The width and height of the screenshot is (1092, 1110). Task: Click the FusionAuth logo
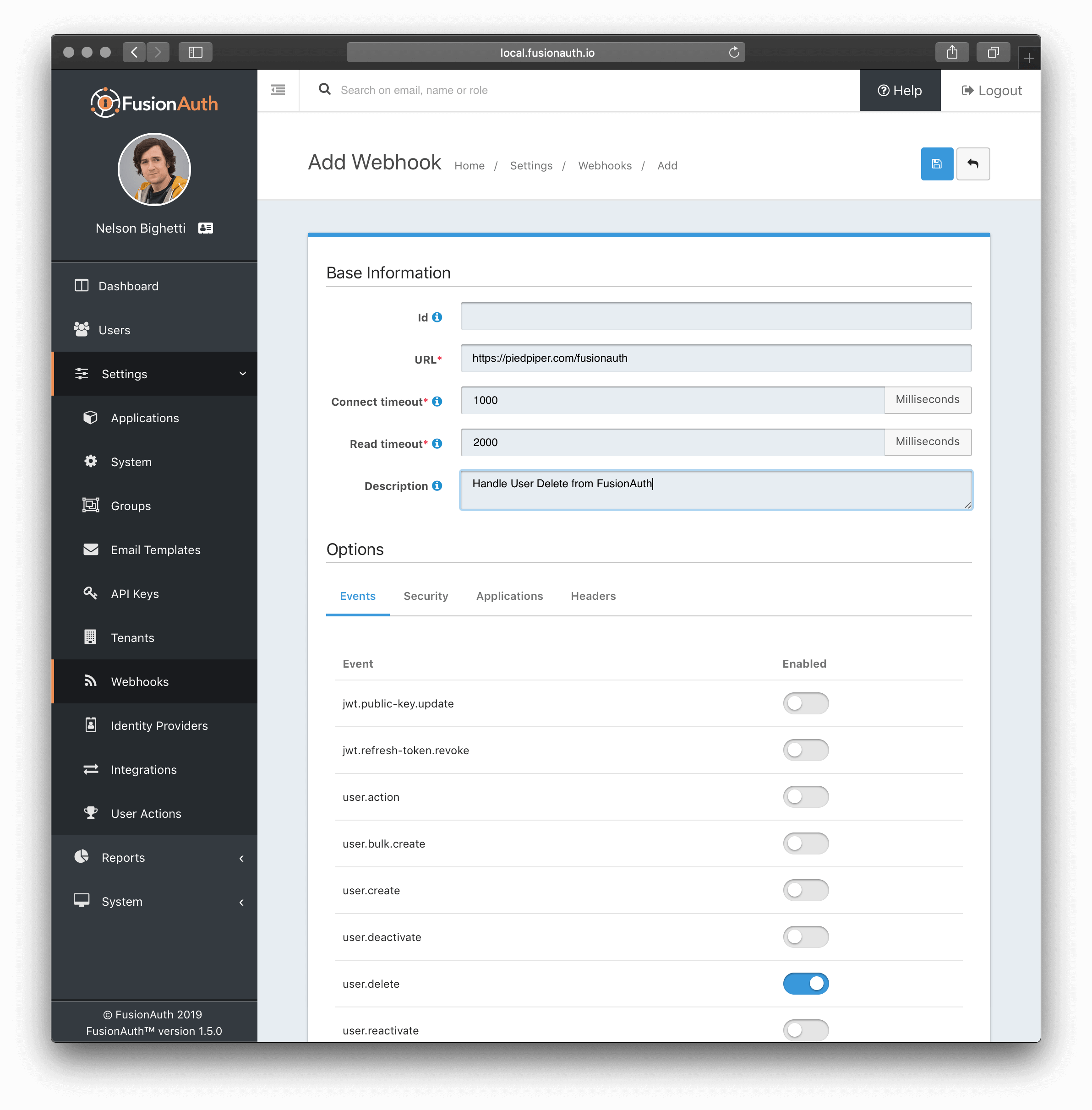154,103
